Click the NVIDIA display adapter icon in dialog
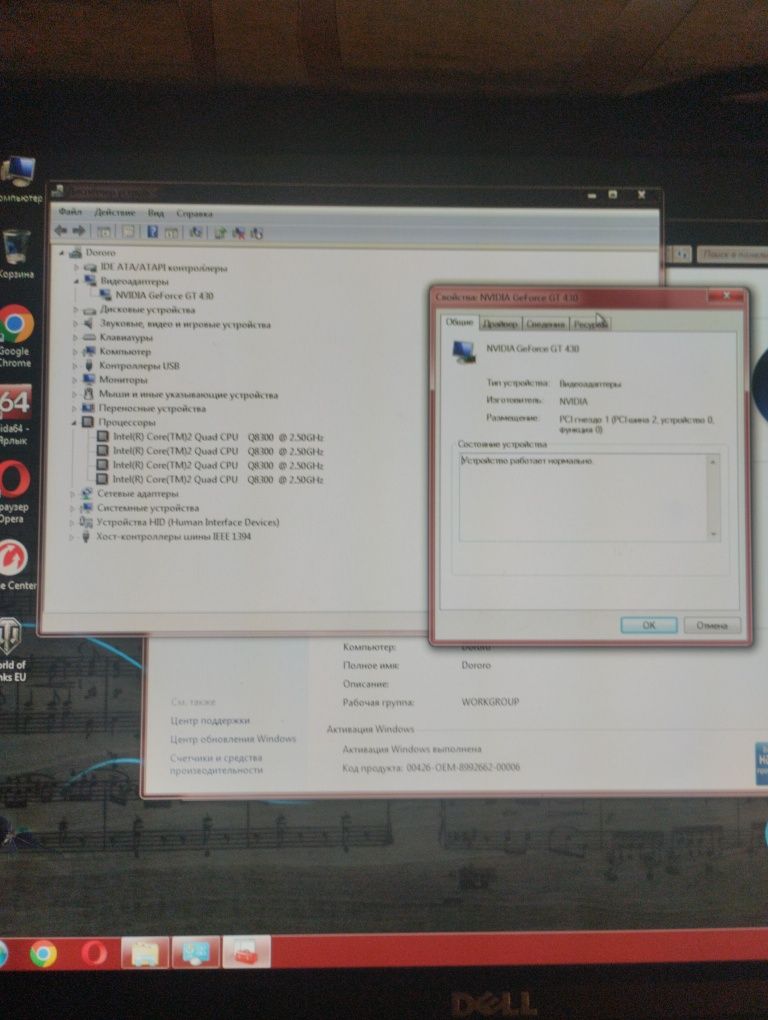 pyautogui.click(x=464, y=352)
